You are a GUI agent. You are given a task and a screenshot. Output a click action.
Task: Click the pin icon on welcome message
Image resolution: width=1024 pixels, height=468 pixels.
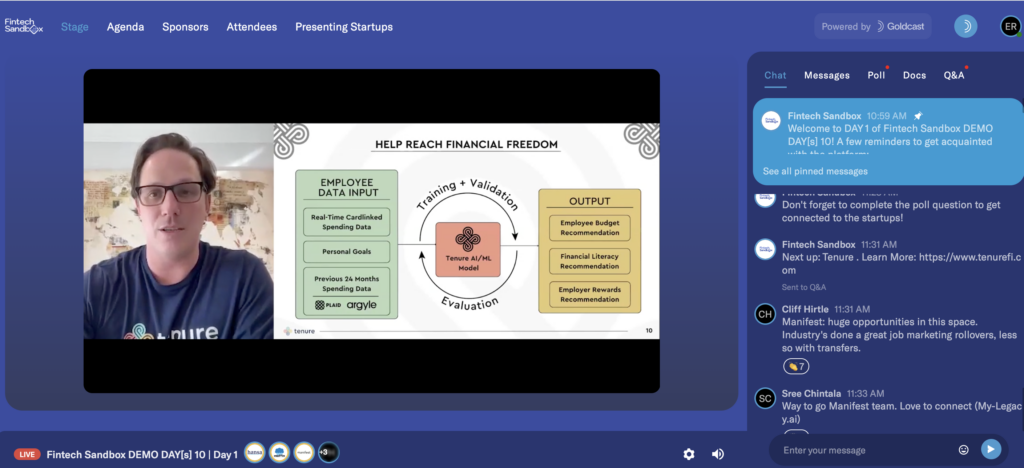pyautogui.click(x=918, y=116)
